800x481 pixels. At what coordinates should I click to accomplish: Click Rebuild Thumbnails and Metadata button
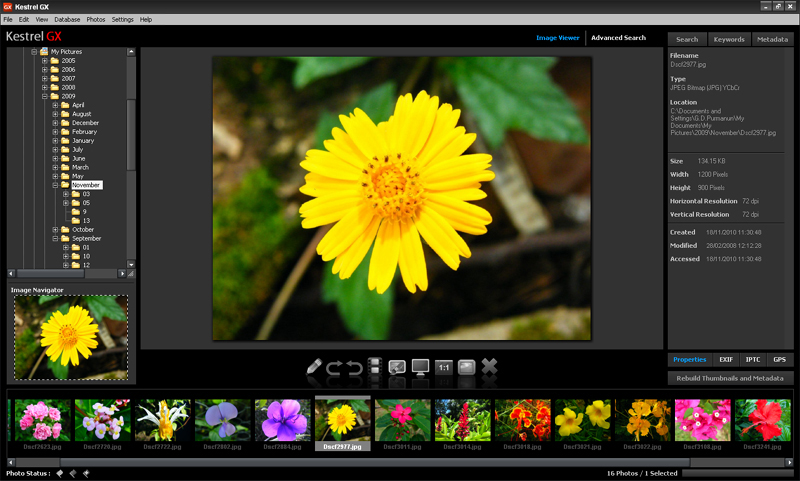tap(728, 378)
